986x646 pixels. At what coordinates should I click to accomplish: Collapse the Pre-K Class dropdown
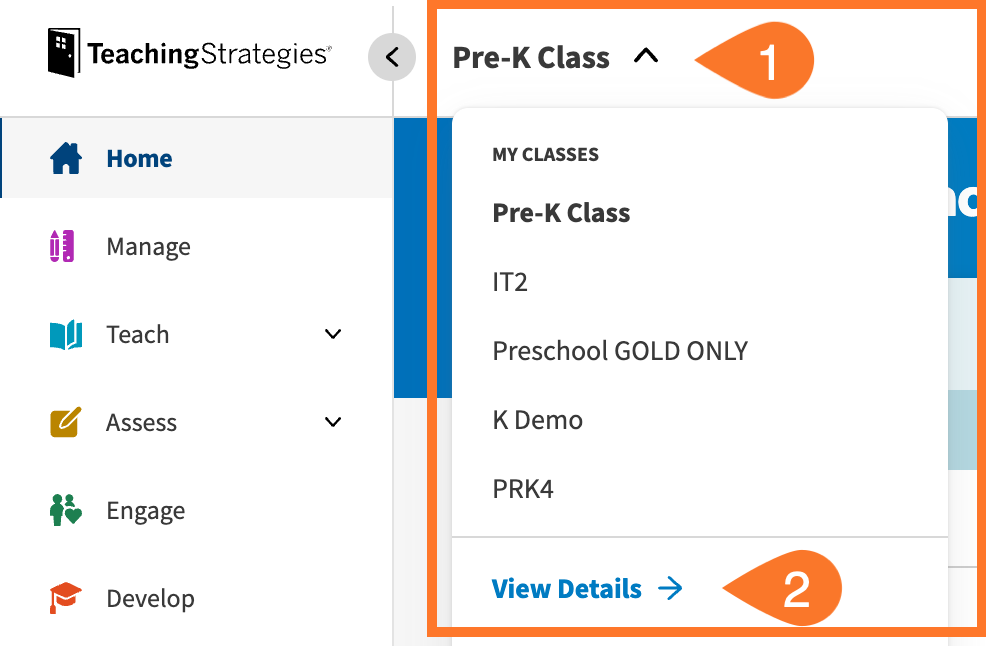[x=646, y=57]
